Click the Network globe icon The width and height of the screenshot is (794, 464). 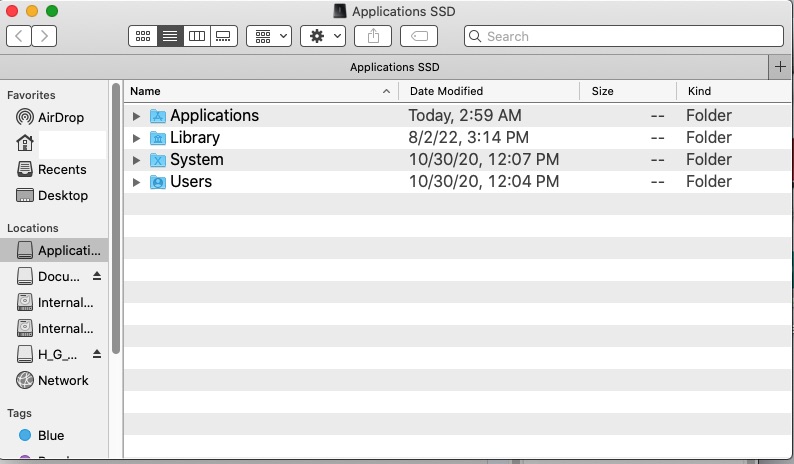click(x=25, y=380)
